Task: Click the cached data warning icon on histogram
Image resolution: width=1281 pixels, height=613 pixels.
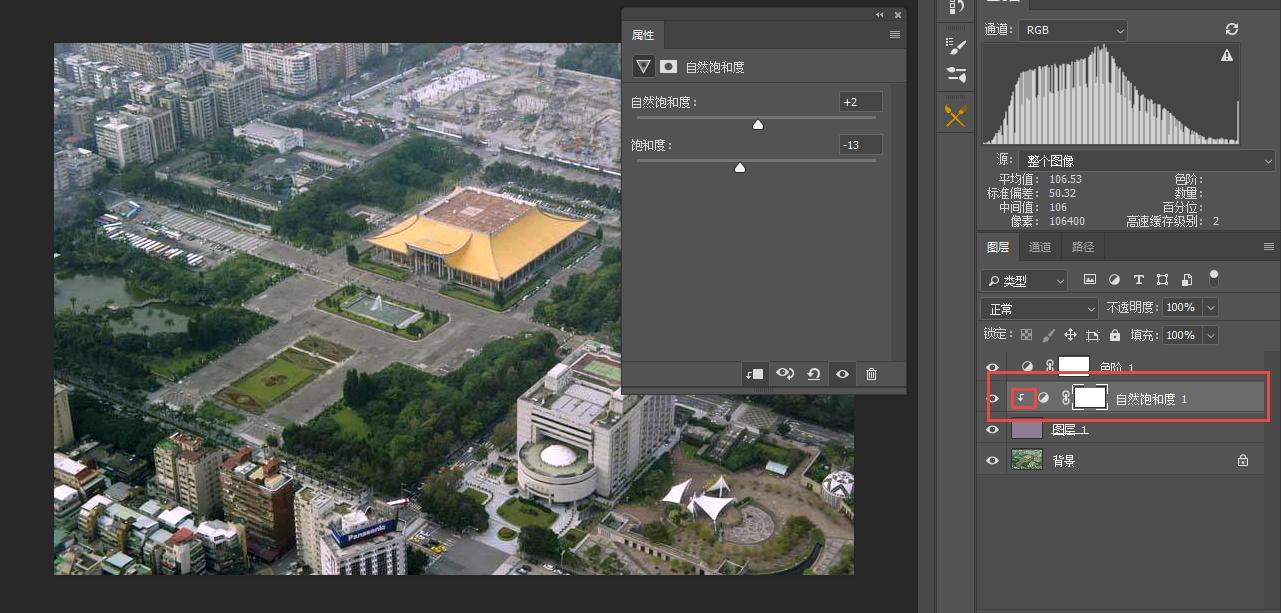Action: click(1227, 55)
